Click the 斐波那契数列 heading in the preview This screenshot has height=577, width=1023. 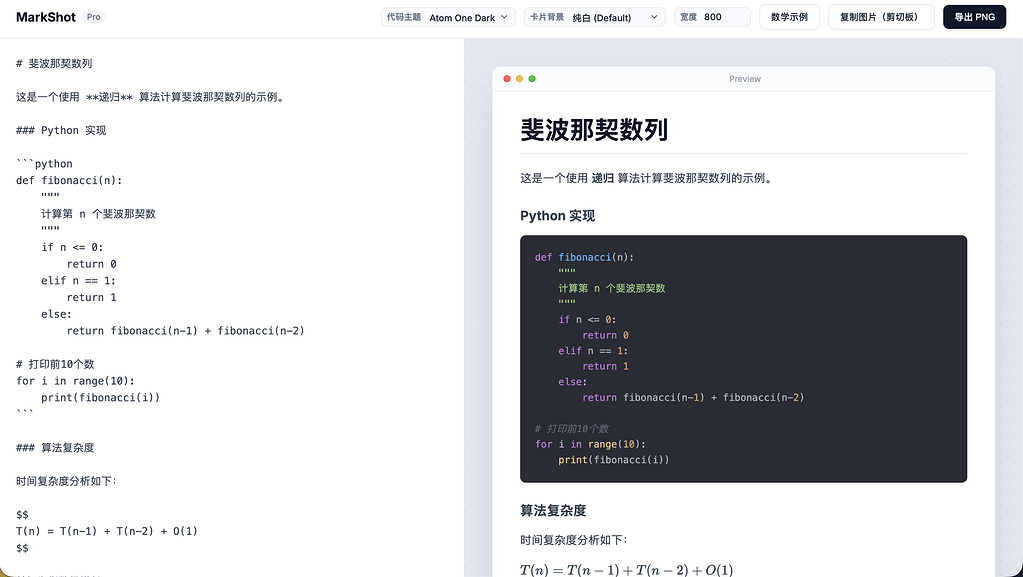point(594,129)
